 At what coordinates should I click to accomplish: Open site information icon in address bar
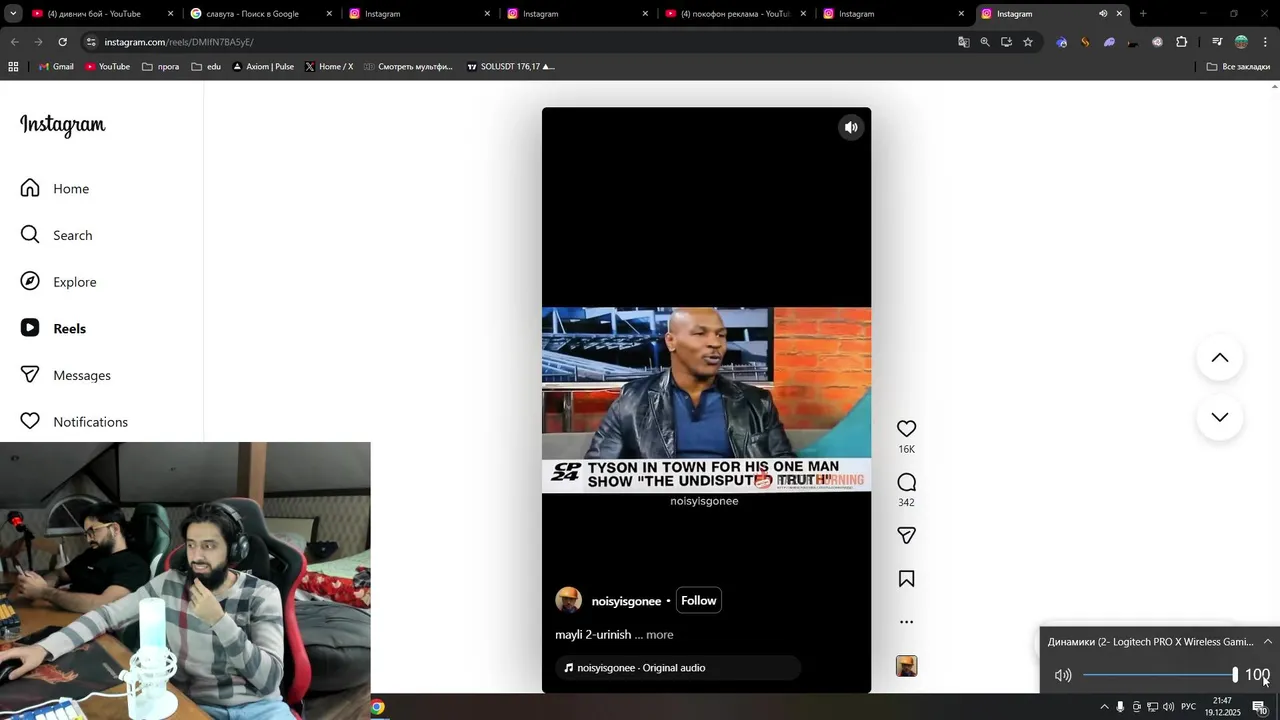[91, 42]
